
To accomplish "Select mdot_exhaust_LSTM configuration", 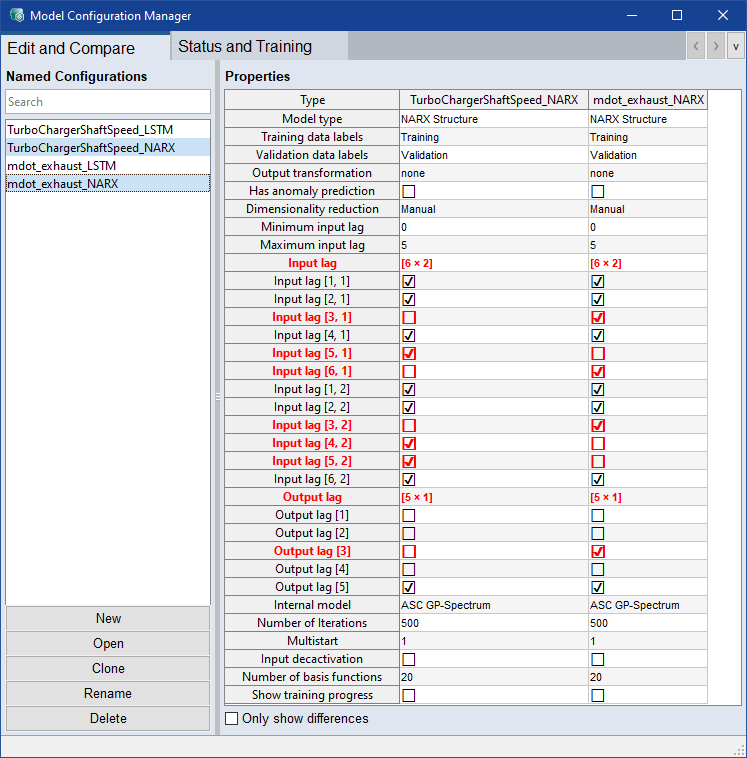I will coord(61,166).
